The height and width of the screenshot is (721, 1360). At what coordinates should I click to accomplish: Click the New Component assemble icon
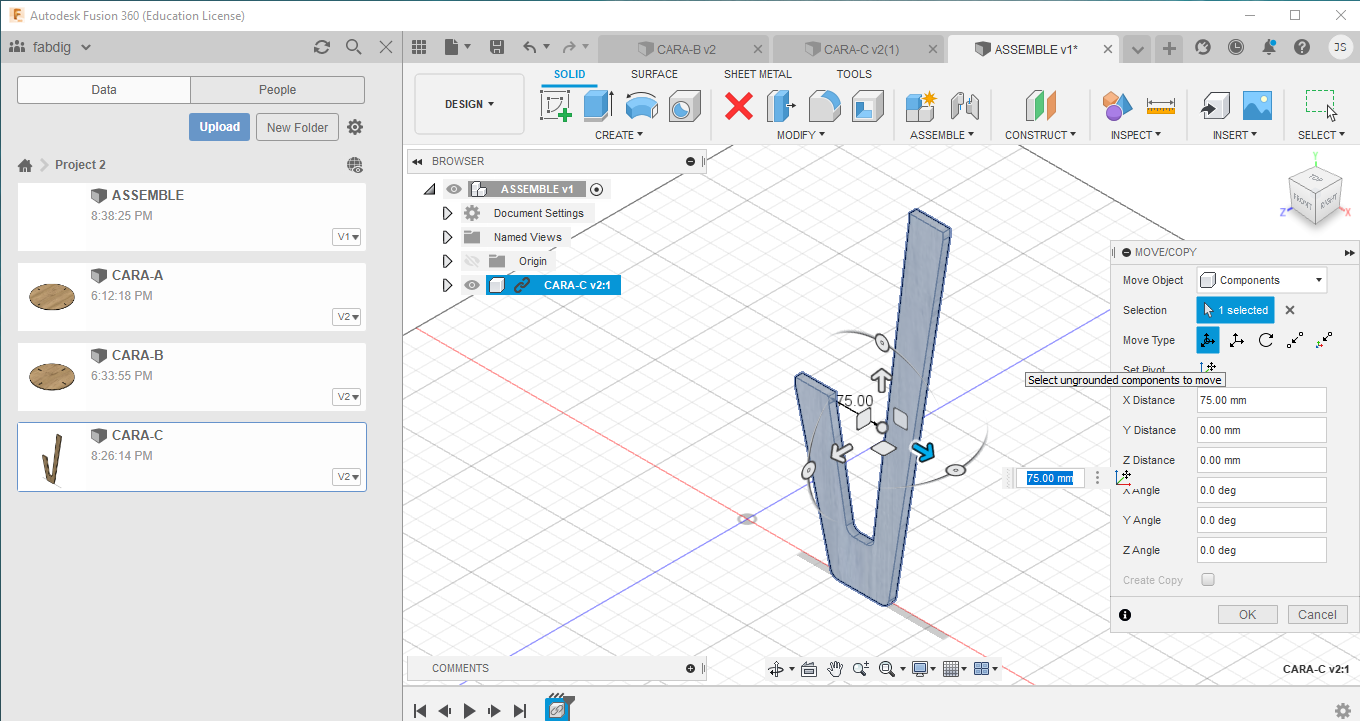[920, 105]
